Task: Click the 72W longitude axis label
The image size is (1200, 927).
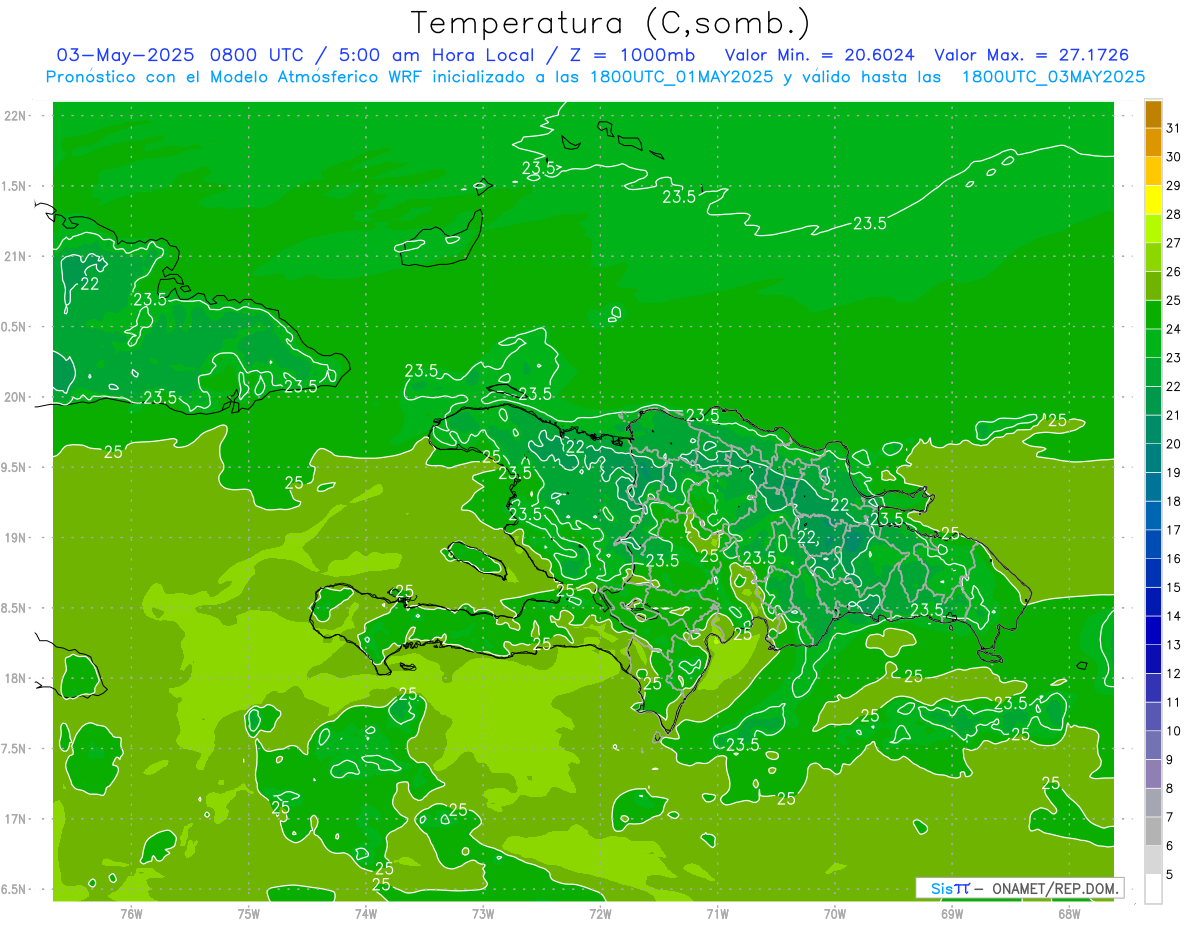Action: (x=600, y=913)
